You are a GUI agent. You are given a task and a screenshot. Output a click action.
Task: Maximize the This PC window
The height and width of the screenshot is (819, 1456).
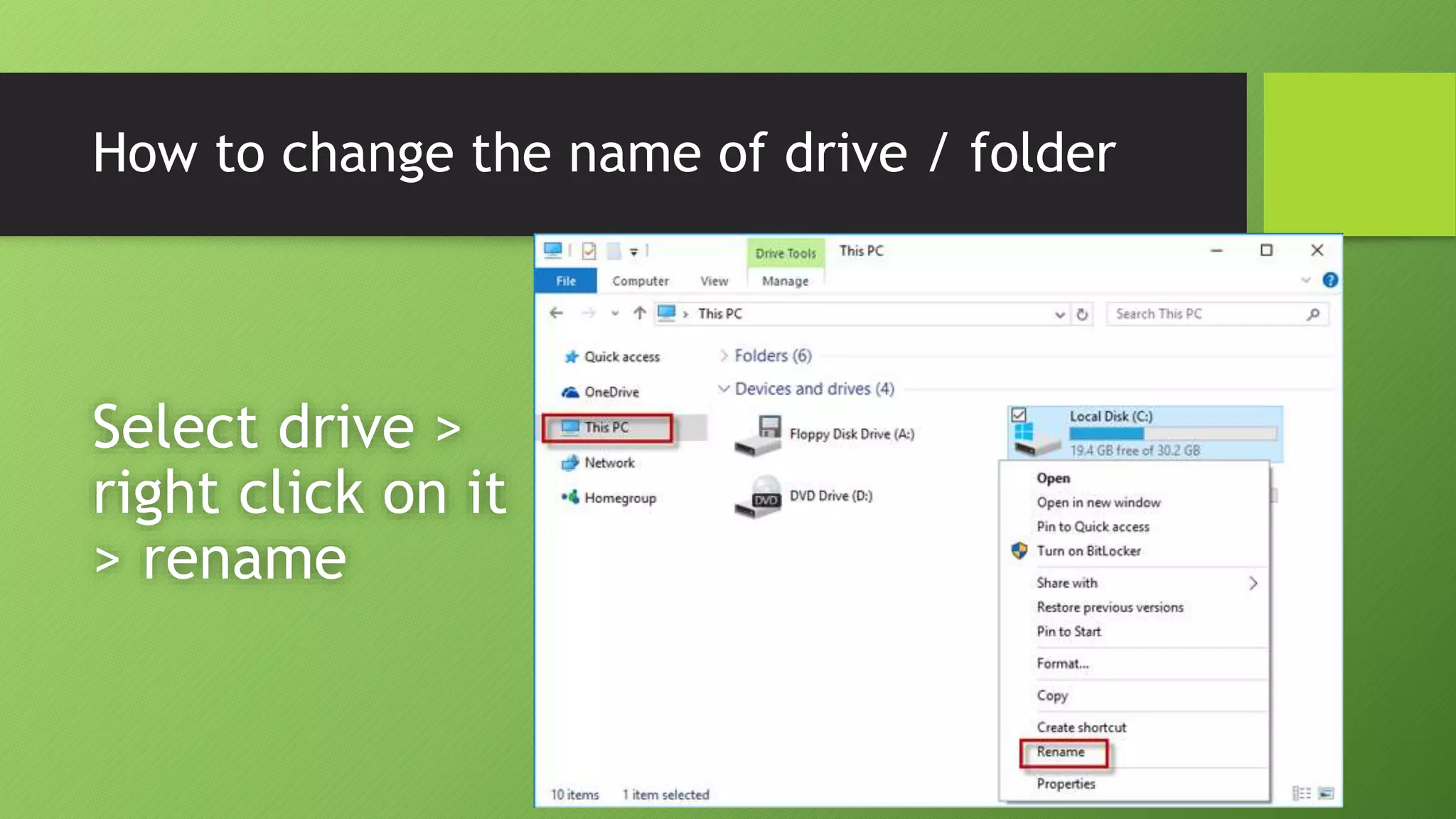(1266, 250)
